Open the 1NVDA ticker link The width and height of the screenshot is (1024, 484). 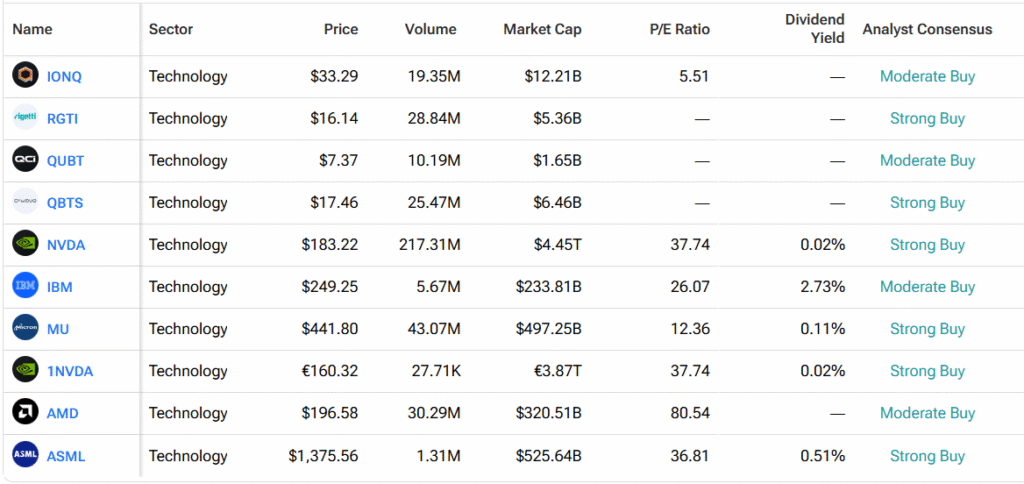tap(70, 371)
